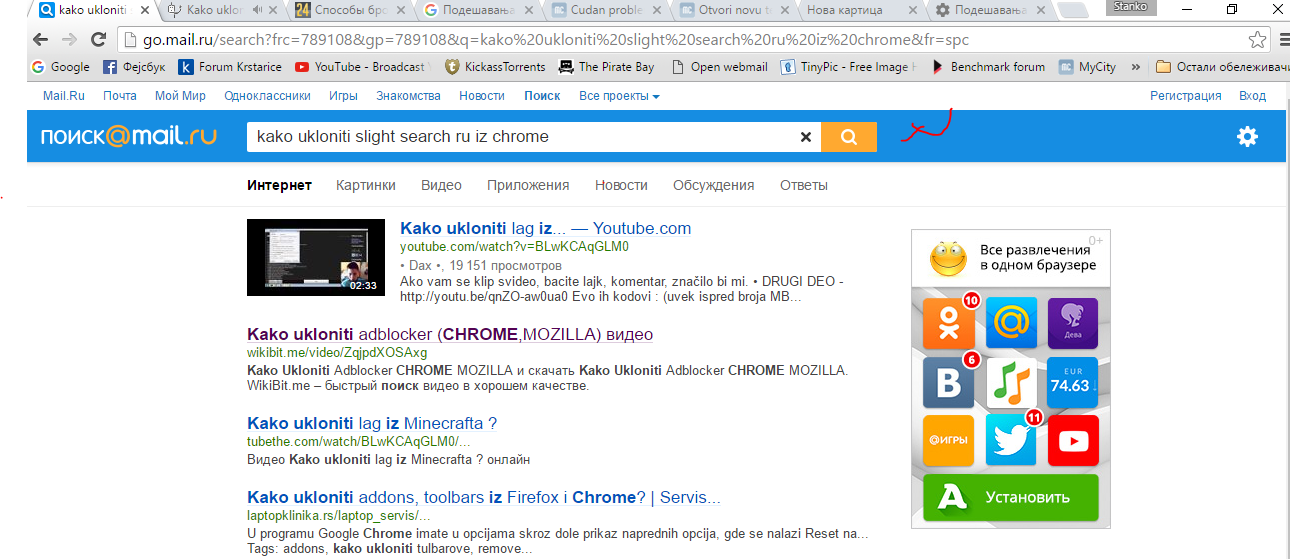Open the Mail.Ru top navigation link
This screenshot has height=559, width=1290.
(x=64, y=96)
